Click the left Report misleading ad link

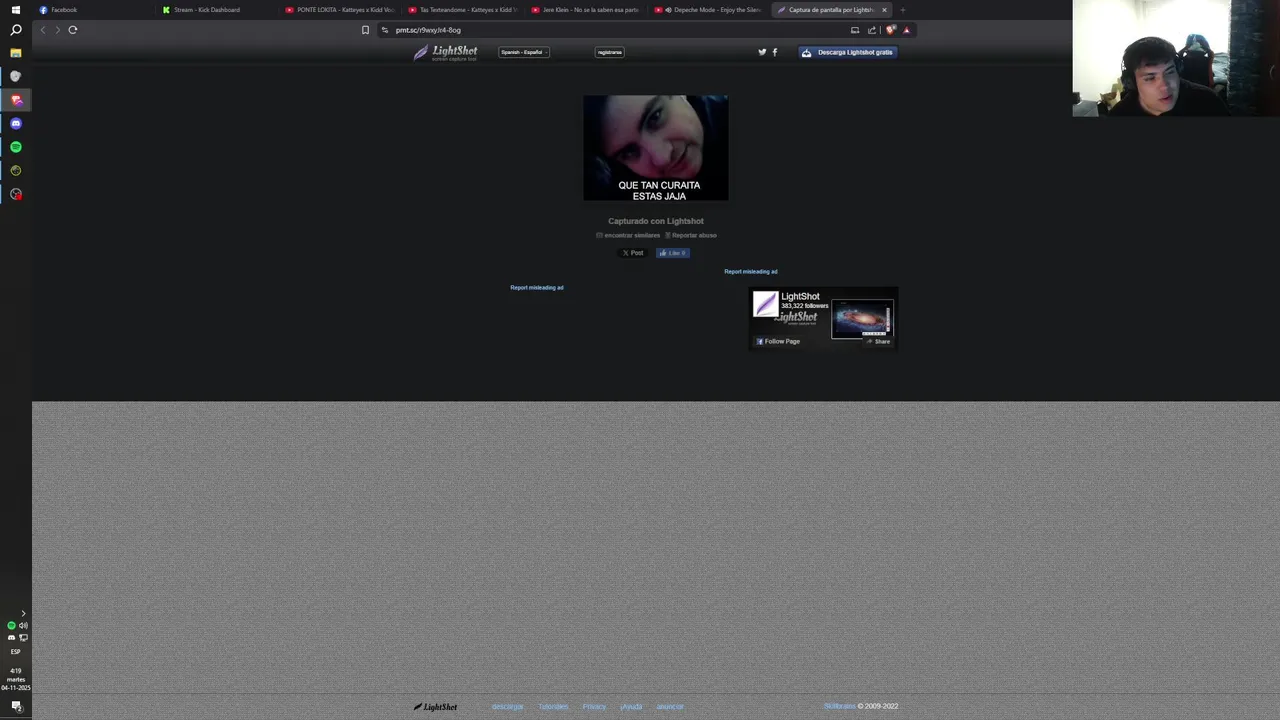coord(537,288)
